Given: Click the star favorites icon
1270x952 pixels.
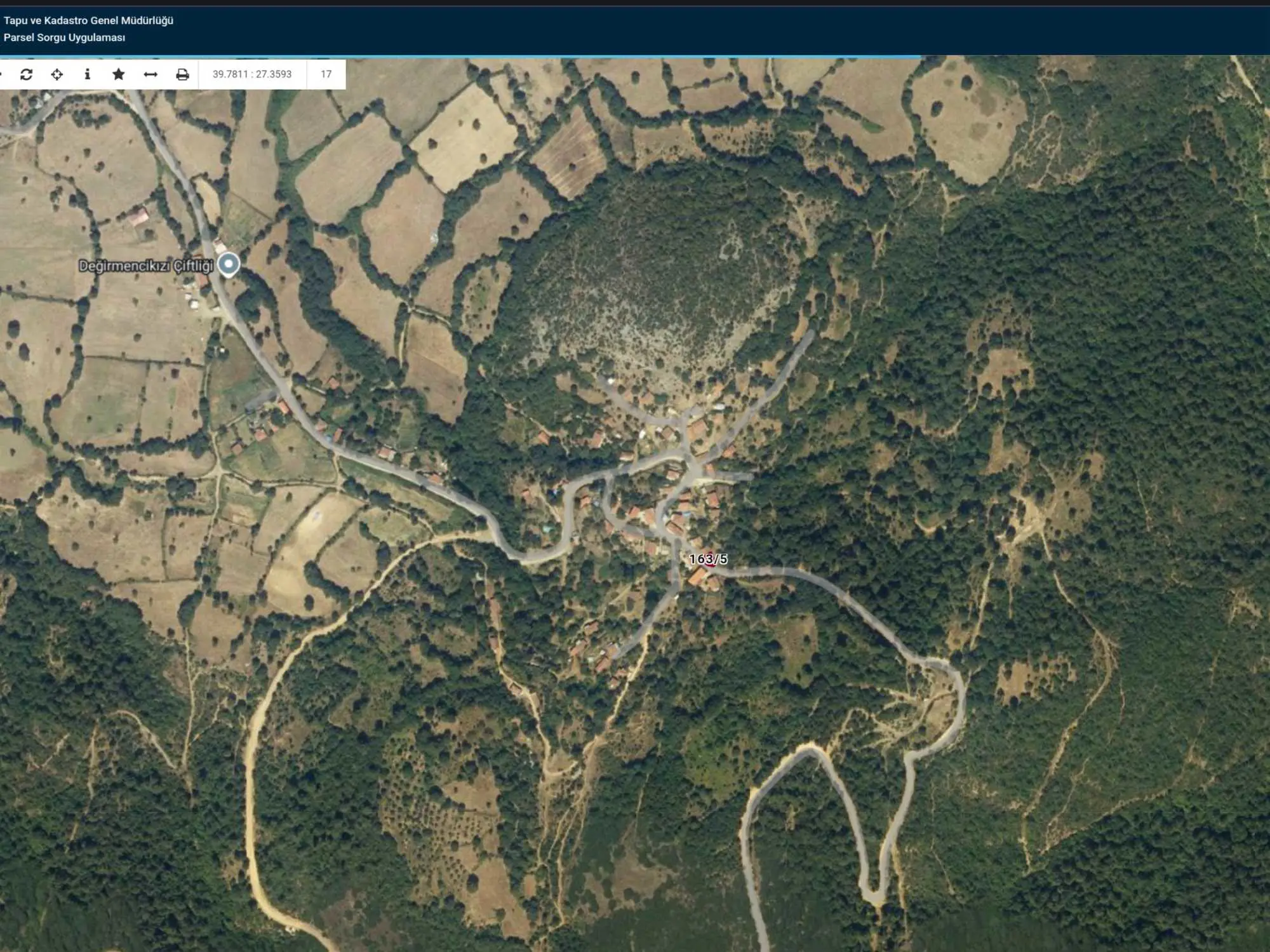Looking at the screenshot, I should tap(118, 74).
